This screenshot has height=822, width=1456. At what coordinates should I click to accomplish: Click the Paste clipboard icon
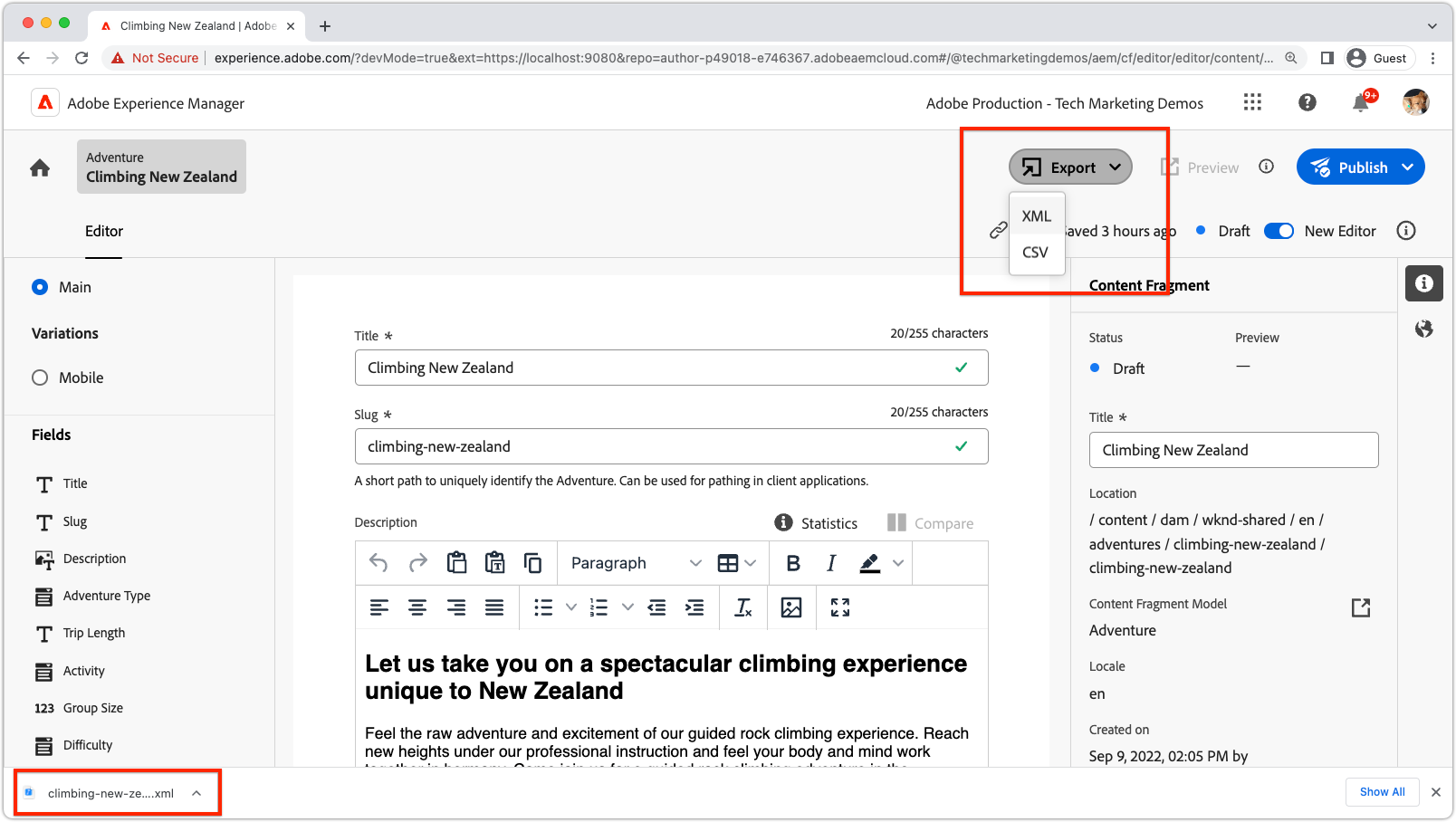tap(457, 563)
